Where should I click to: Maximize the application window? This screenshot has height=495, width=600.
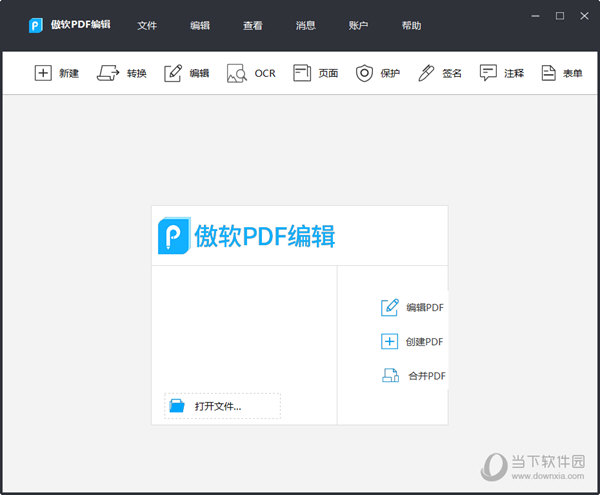coord(560,16)
